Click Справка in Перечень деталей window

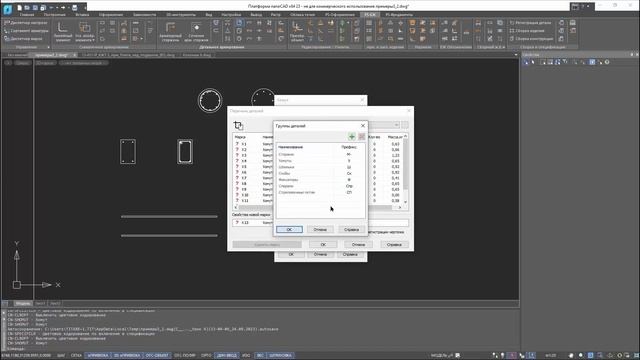(x=394, y=244)
